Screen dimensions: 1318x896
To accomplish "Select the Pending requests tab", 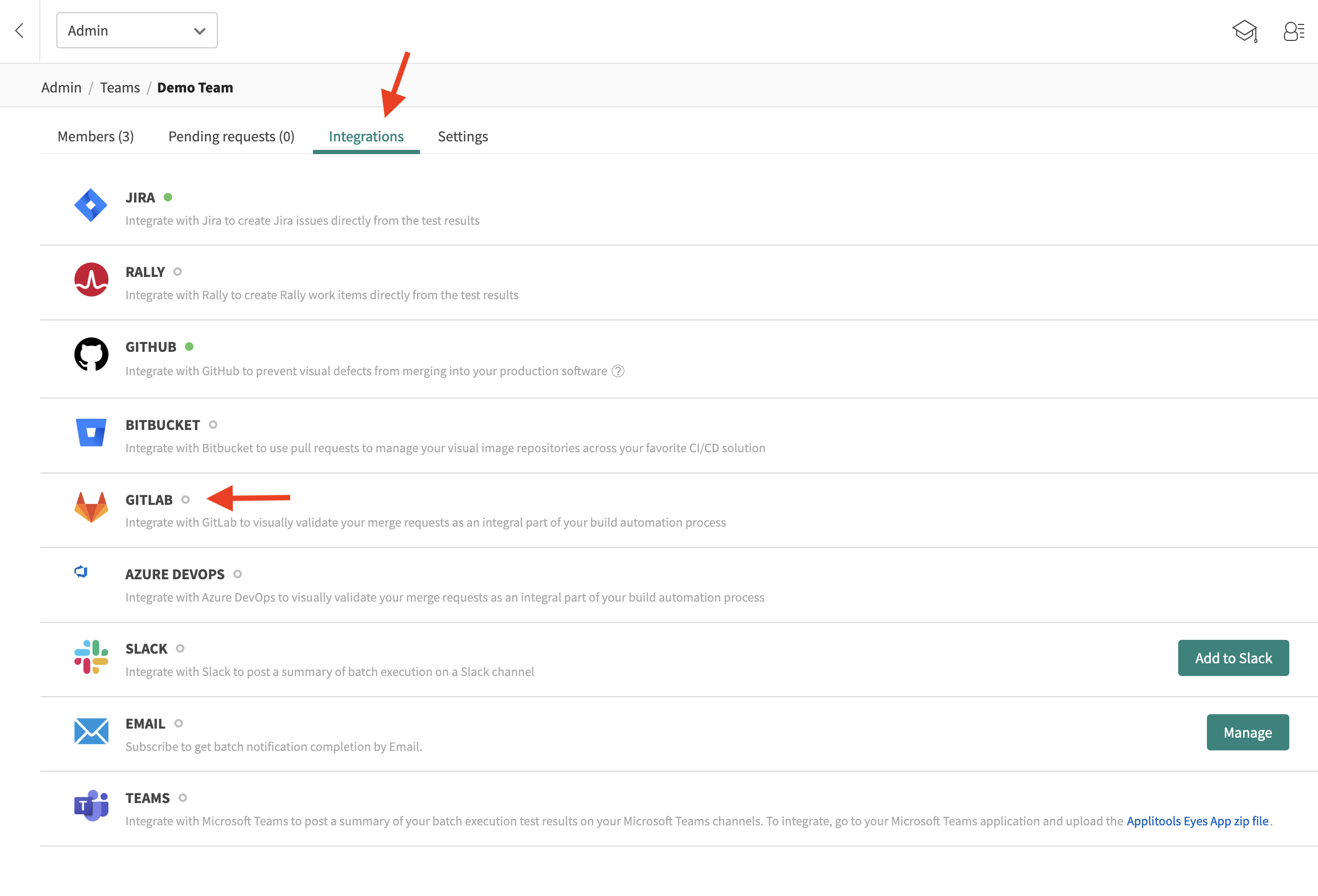I will click(231, 136).
